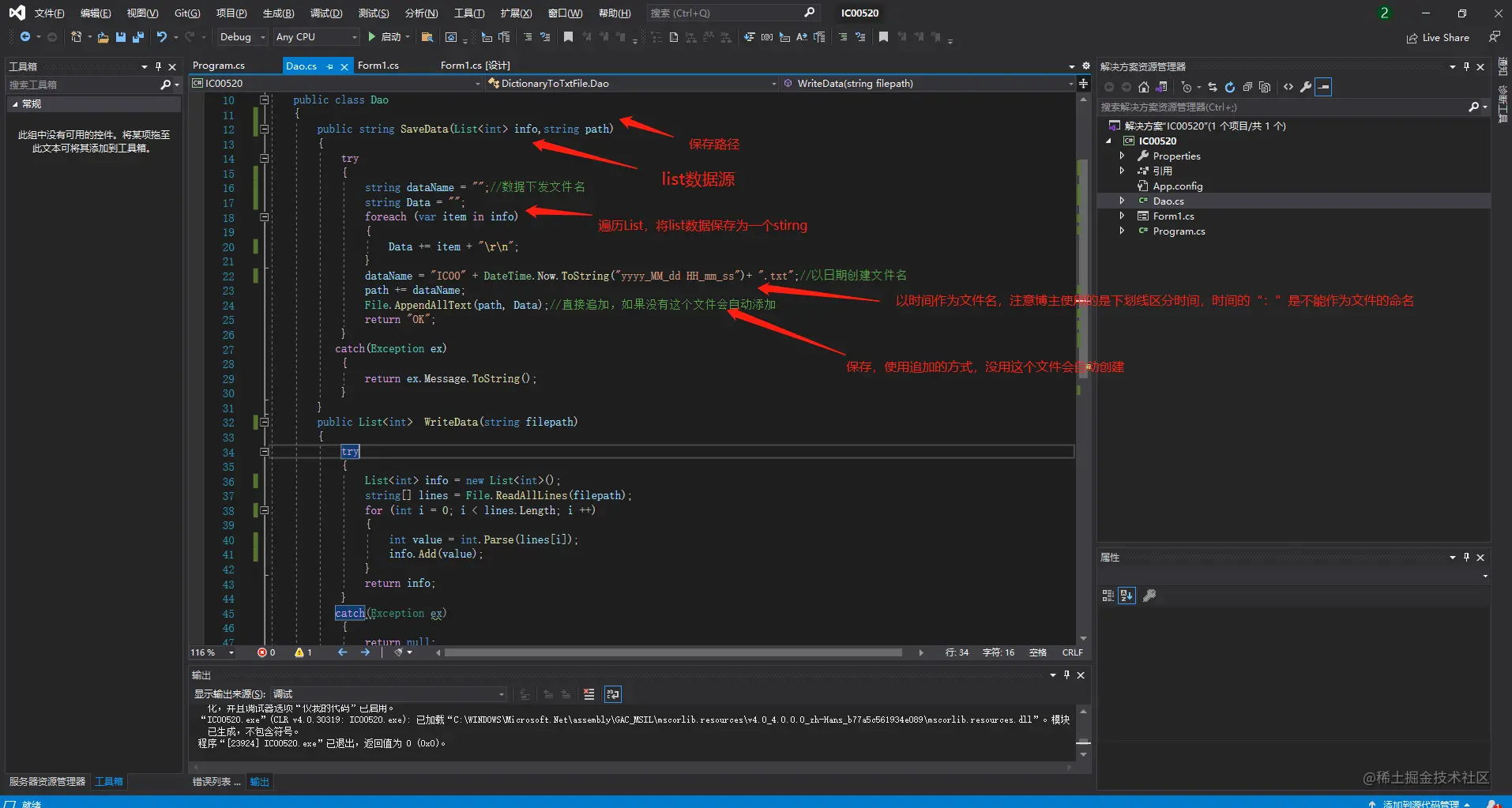
Task: Toggle auto-hide pin on Output panel
Action: coord(1066,675)
